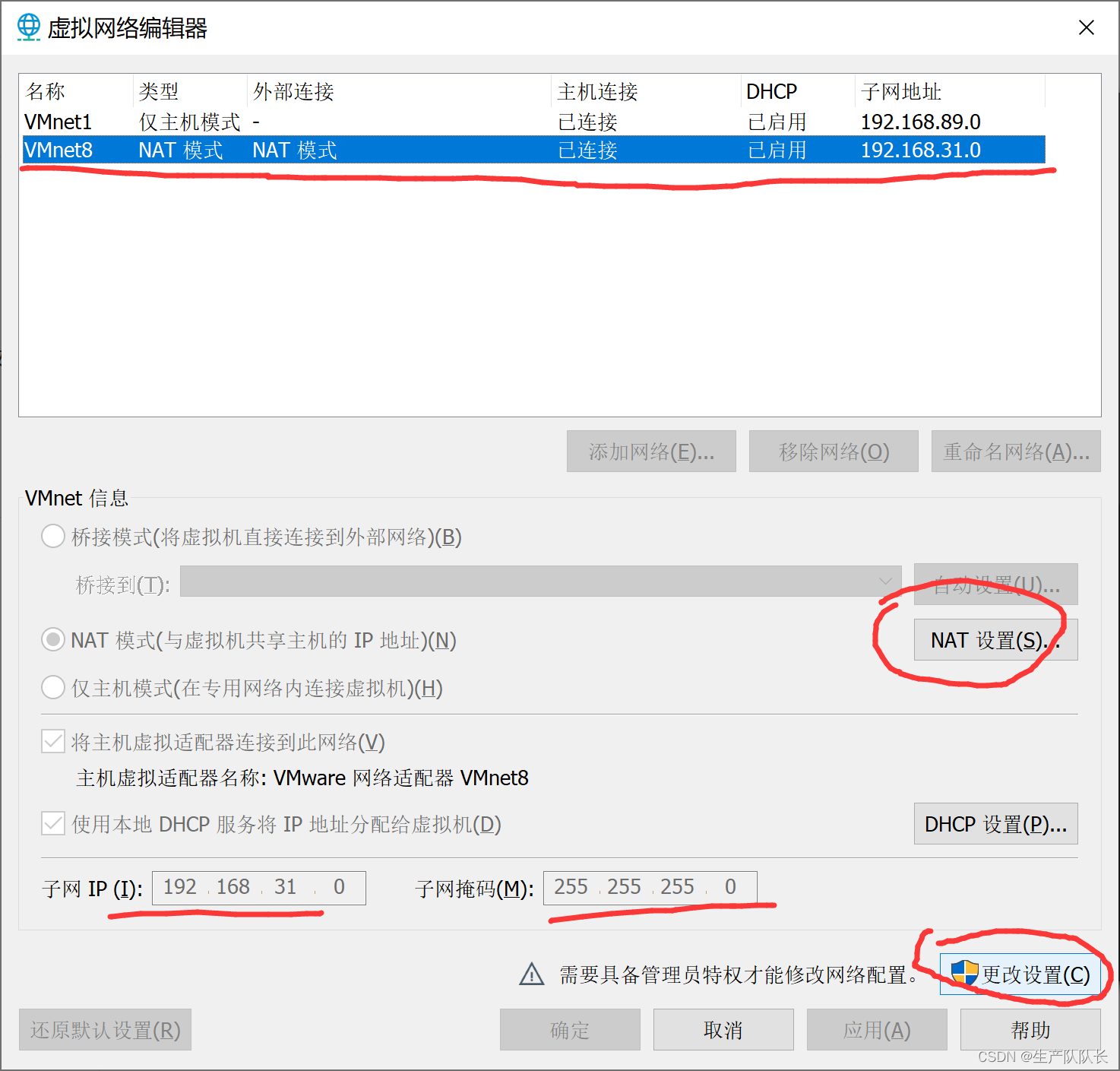Click the 子网 IP input field
Image resolution: width=1120 pixels, height=1071 pixels.
(x=259, y=888)
